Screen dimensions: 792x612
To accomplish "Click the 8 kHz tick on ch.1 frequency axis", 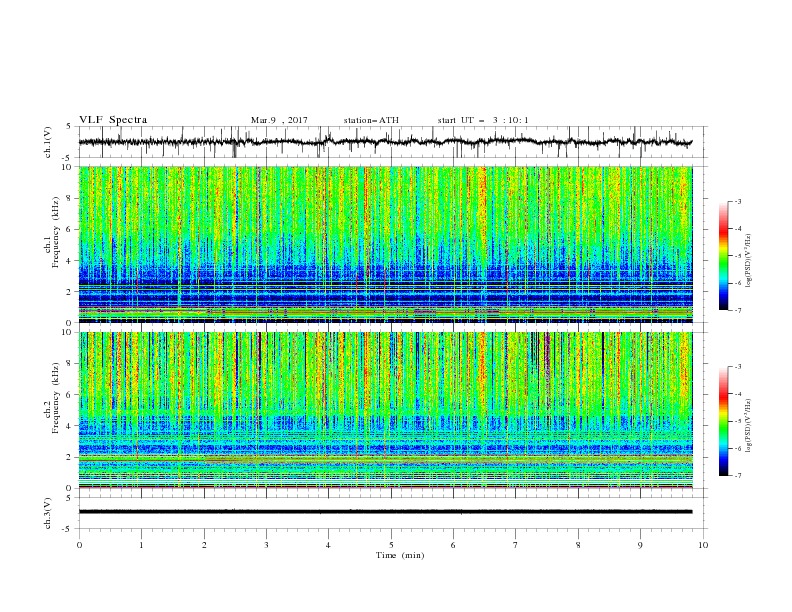I will coord(70,198).
